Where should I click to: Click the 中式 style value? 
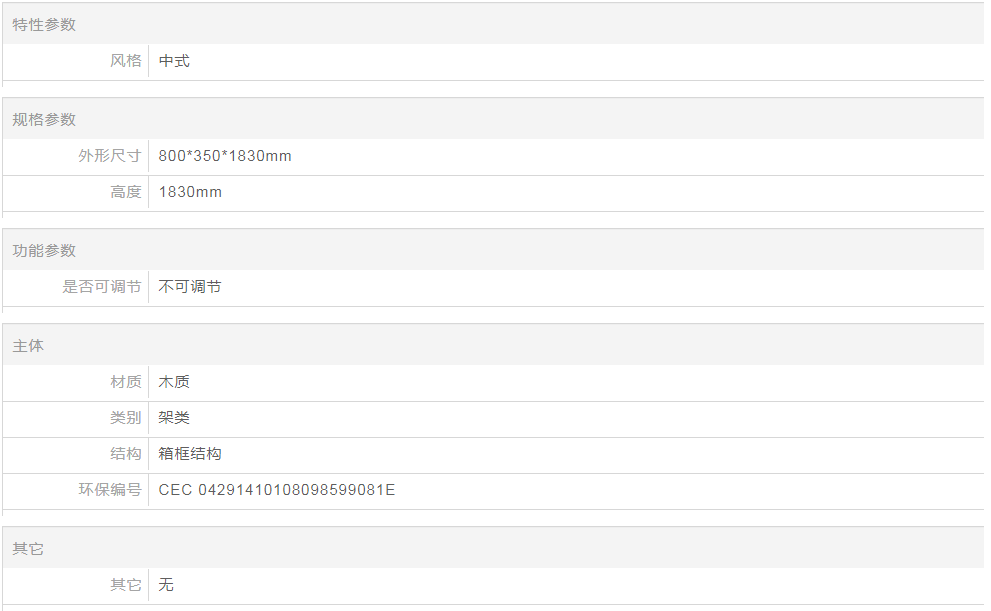[x=174, y=61]
